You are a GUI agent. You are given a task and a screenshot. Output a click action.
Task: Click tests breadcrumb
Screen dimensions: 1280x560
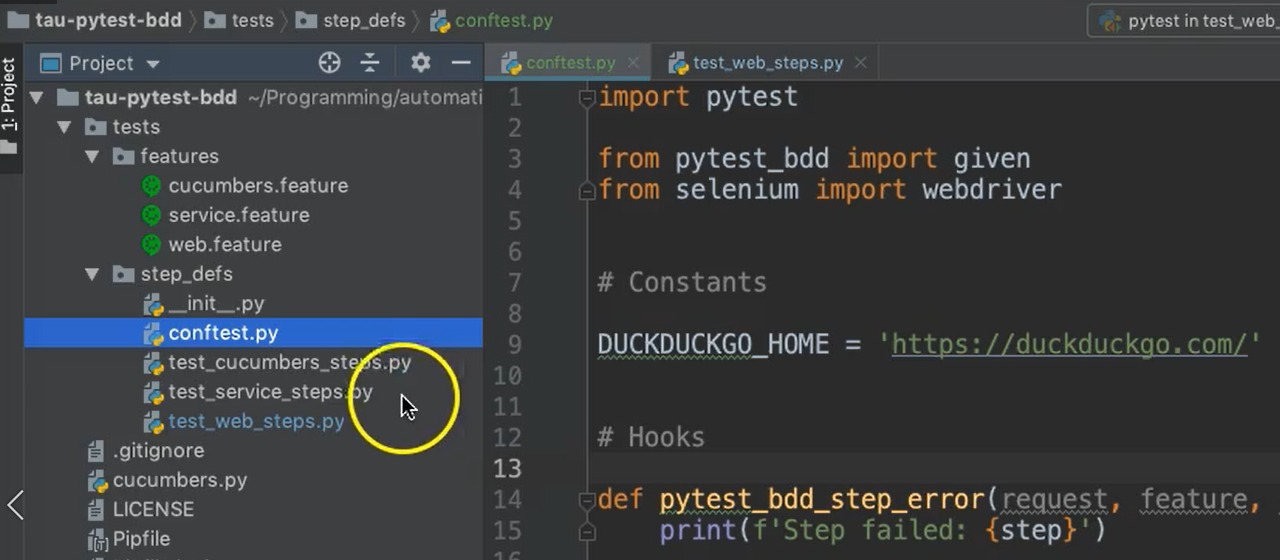coord(253,20)
